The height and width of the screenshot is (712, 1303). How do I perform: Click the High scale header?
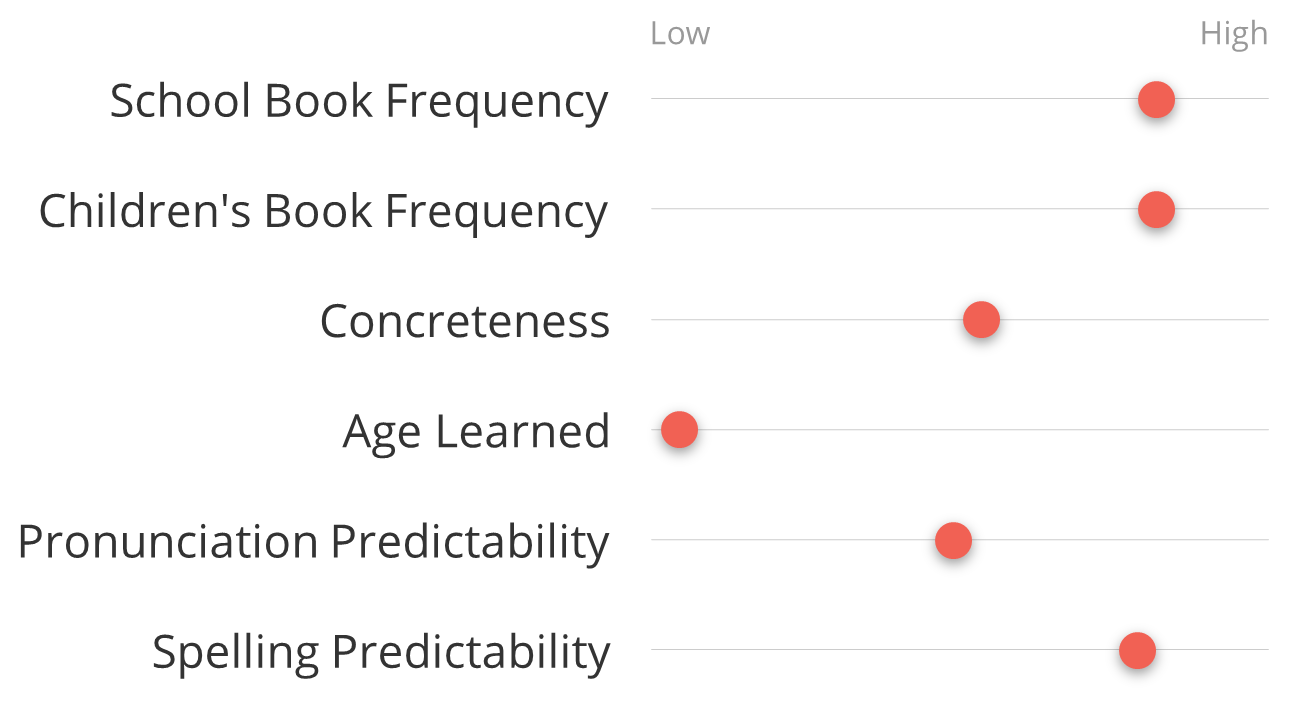[x=1234, y=34]
